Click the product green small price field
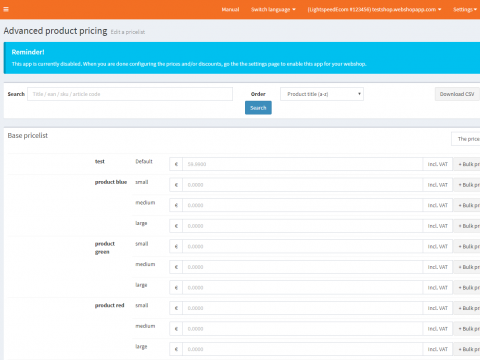Screen dimensions: 480x360 (x=302, y=246)
